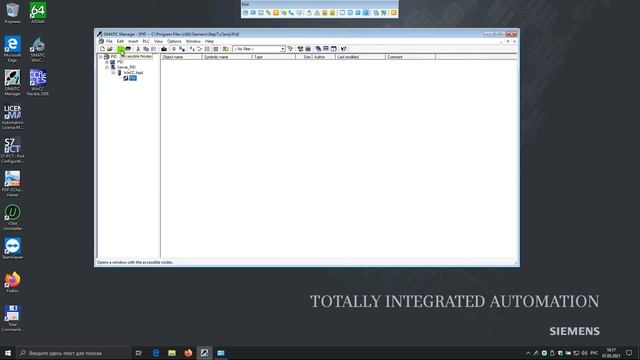The image size is (640, 360).
Task: Cut selection with the scissors toolbar icon
Action: [138, 49]
